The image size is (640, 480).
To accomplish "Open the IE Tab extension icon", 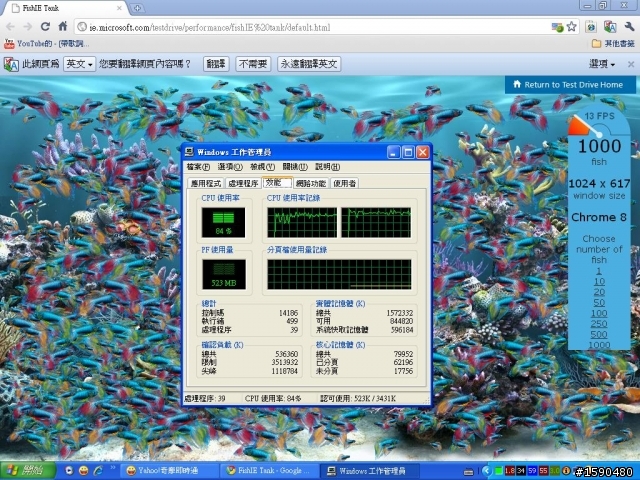I will pos(591,27).
